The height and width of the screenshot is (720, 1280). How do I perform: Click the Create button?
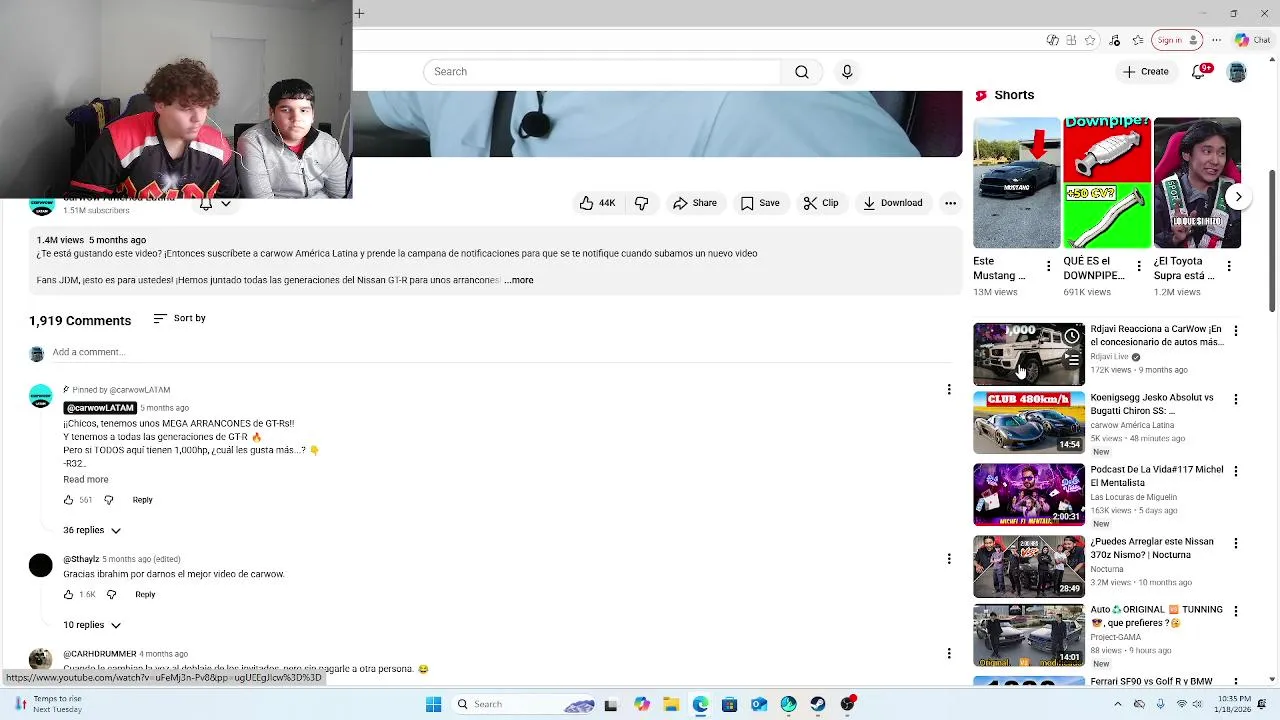coord(1145,72)
